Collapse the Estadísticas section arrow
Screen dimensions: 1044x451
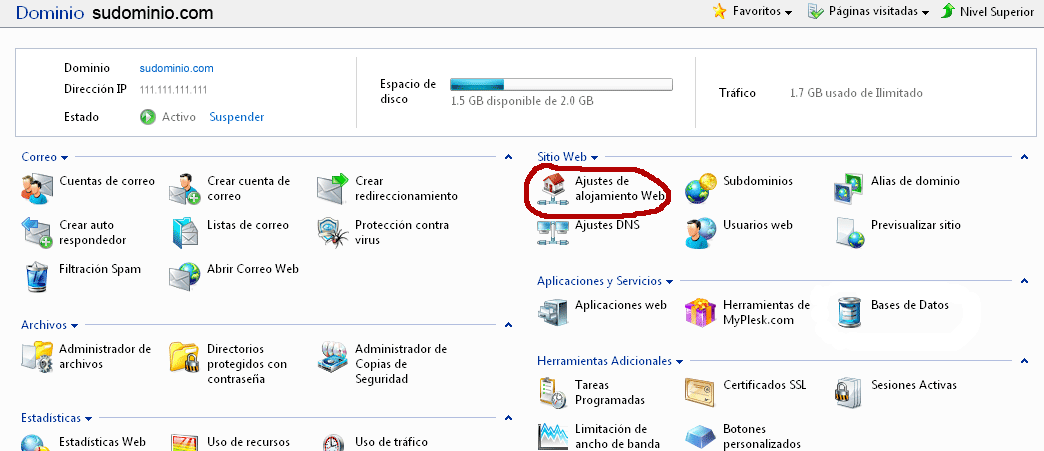tap(508, 419)
